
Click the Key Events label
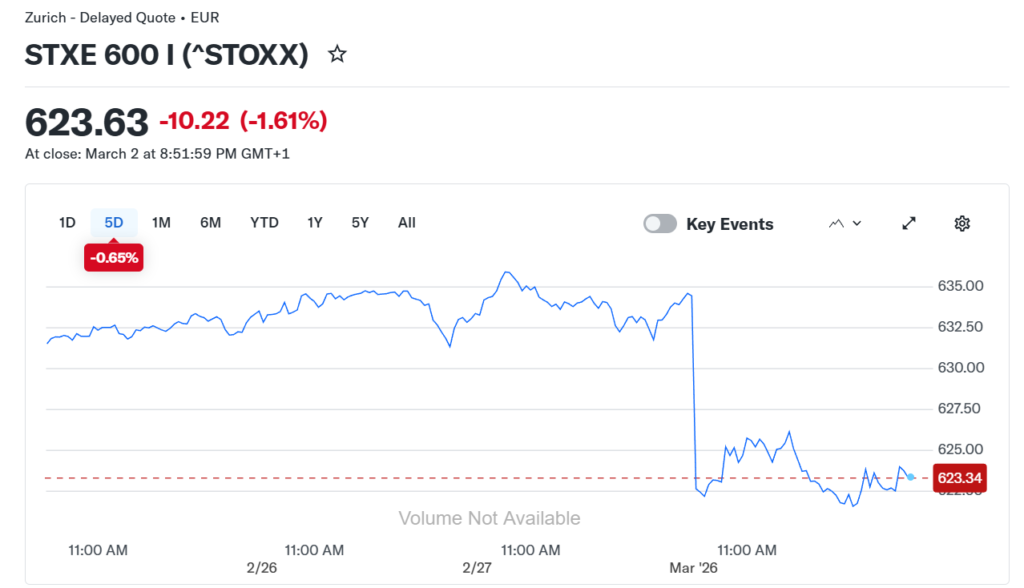pos(729,224)
